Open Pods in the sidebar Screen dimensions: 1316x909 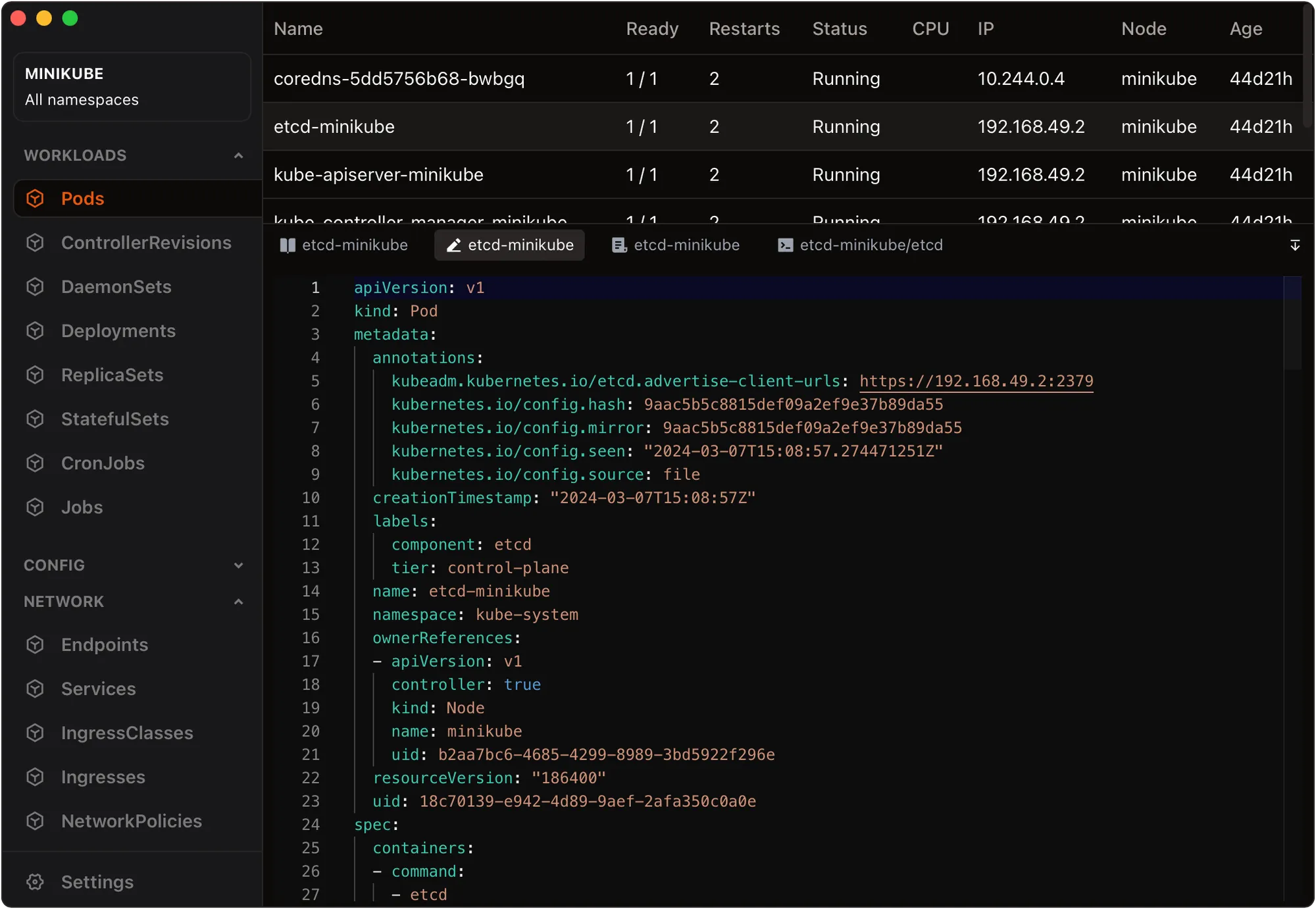click(x=138, y=198)
